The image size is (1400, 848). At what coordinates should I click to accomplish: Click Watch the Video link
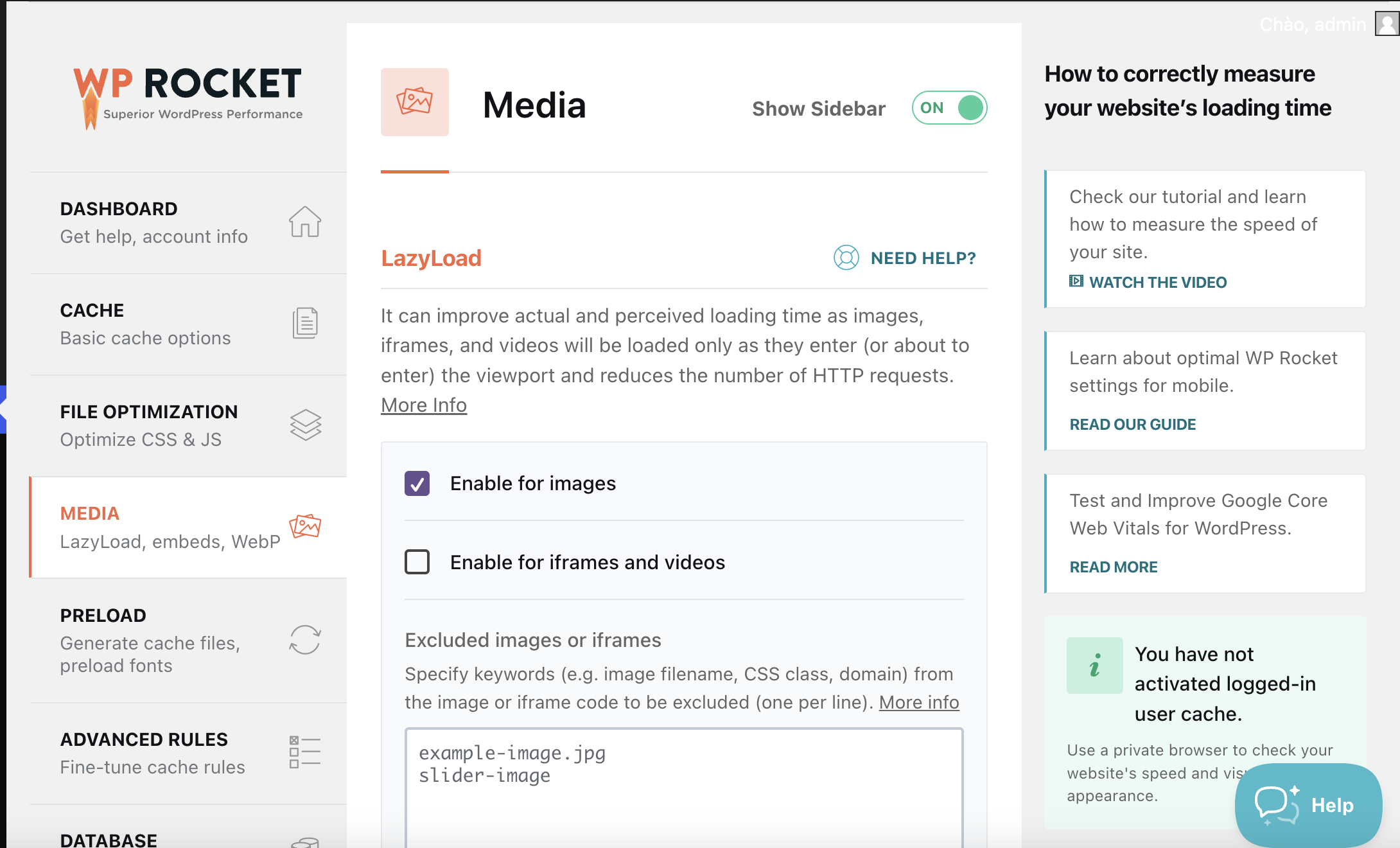tap(1158, 282)
